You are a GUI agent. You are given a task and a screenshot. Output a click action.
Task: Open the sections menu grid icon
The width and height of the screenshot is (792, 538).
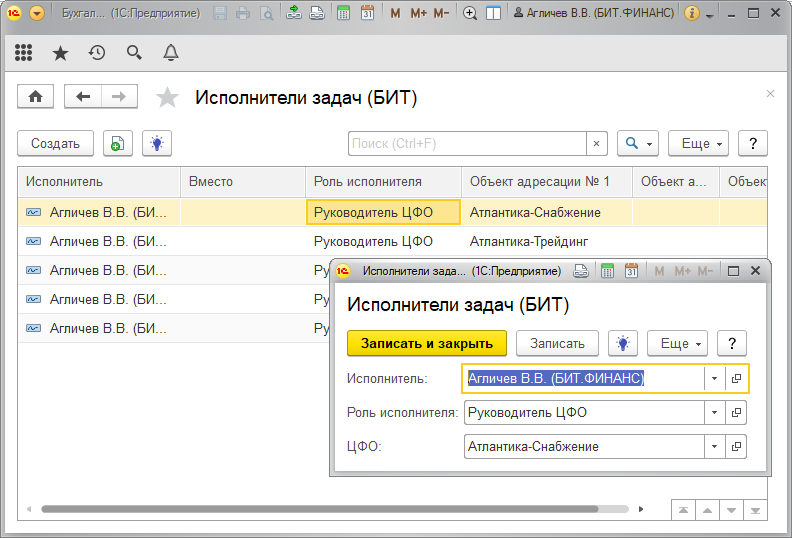coord(23,53)
